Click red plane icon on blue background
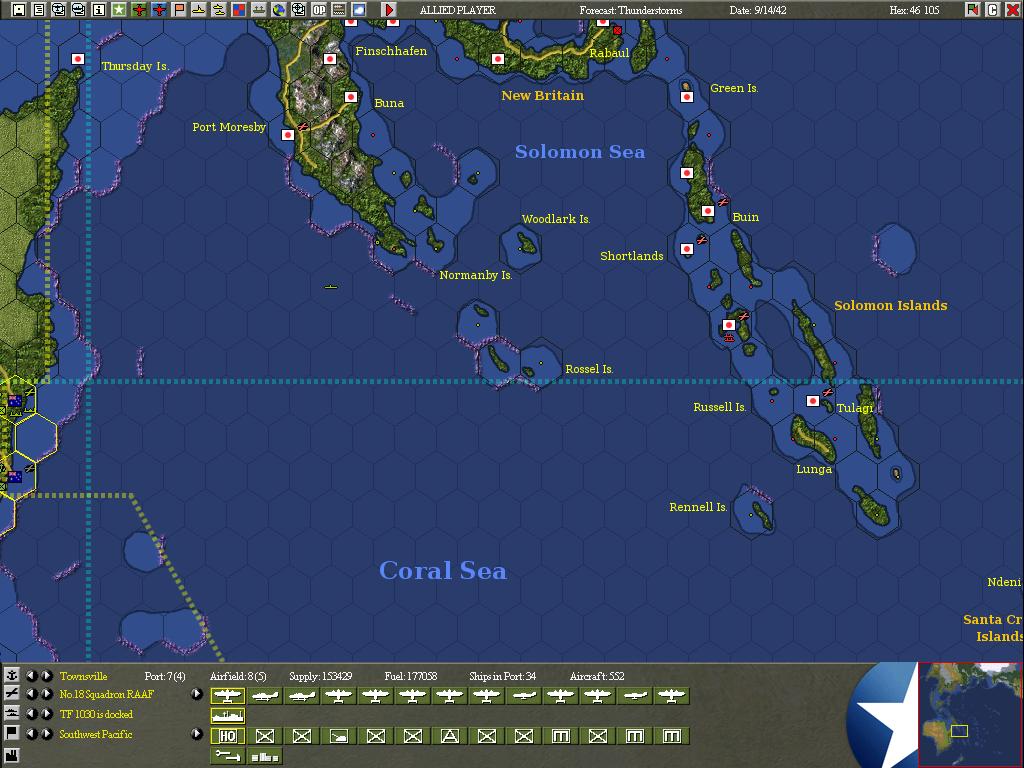 point(159,10)
